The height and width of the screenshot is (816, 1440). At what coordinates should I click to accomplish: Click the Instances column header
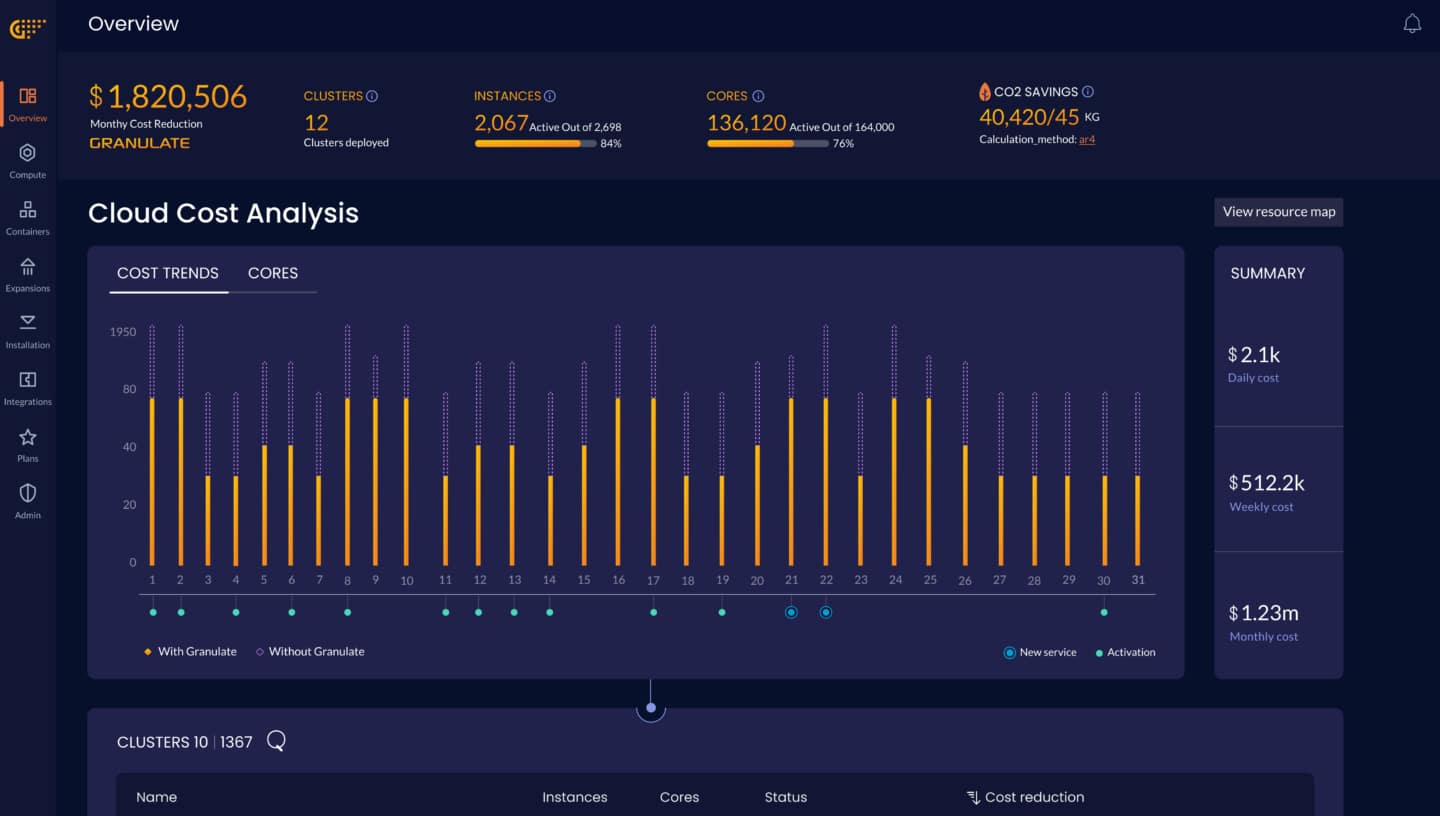point(574,797)
